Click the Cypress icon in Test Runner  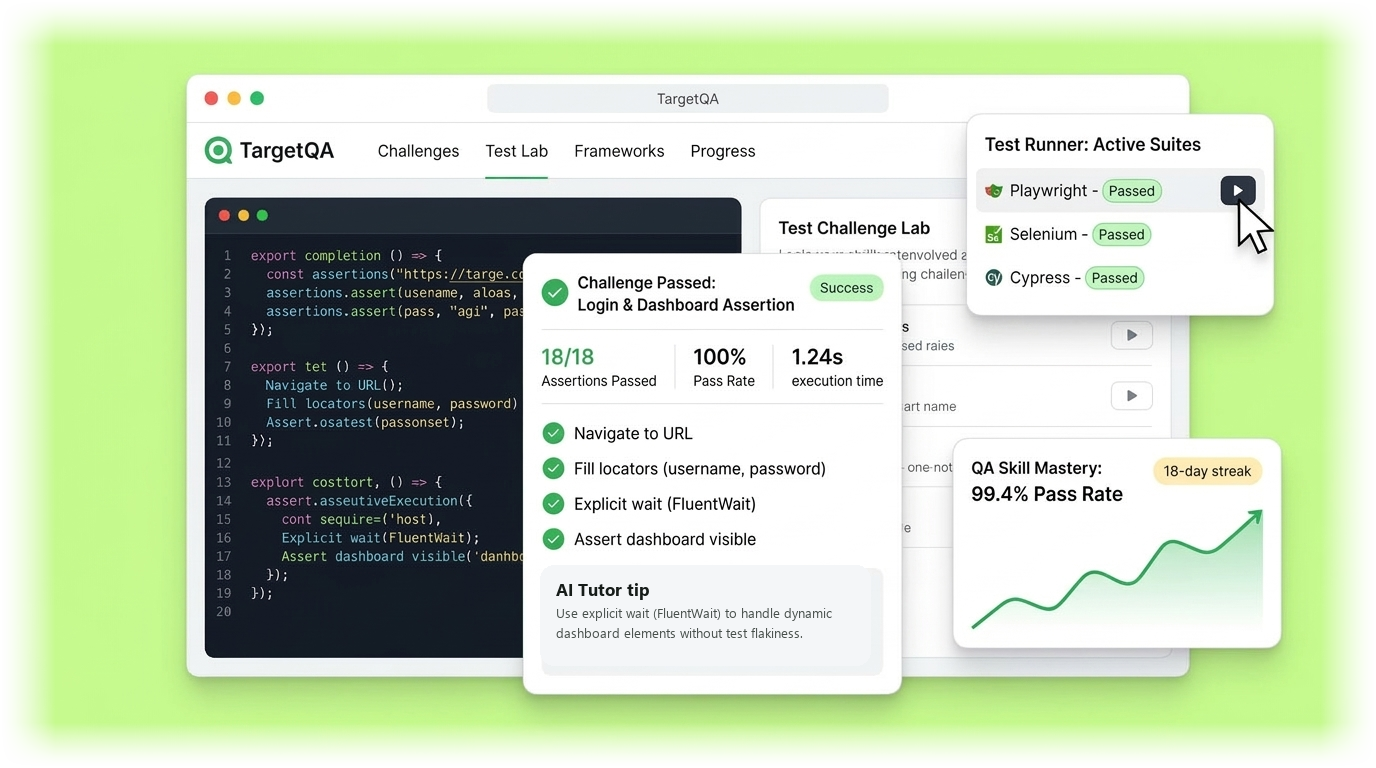(993, 278)
